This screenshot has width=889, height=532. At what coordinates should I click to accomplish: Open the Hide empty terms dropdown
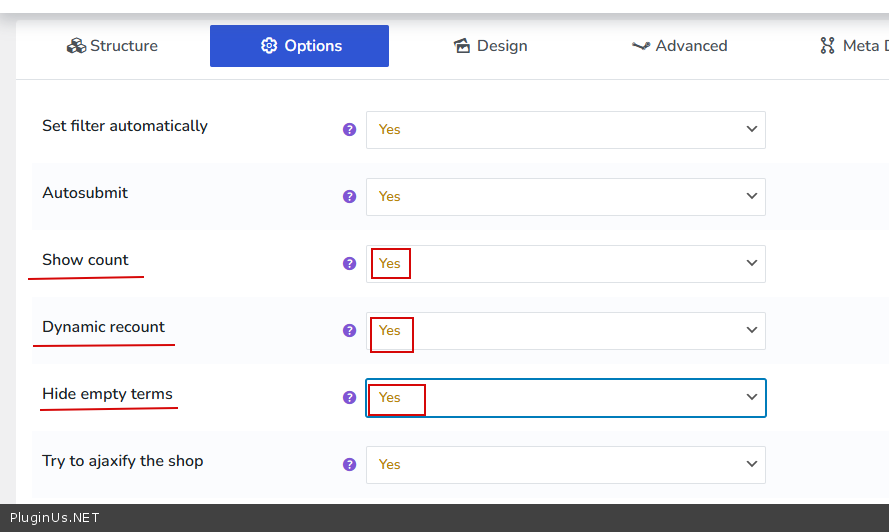tap(565, 398)
